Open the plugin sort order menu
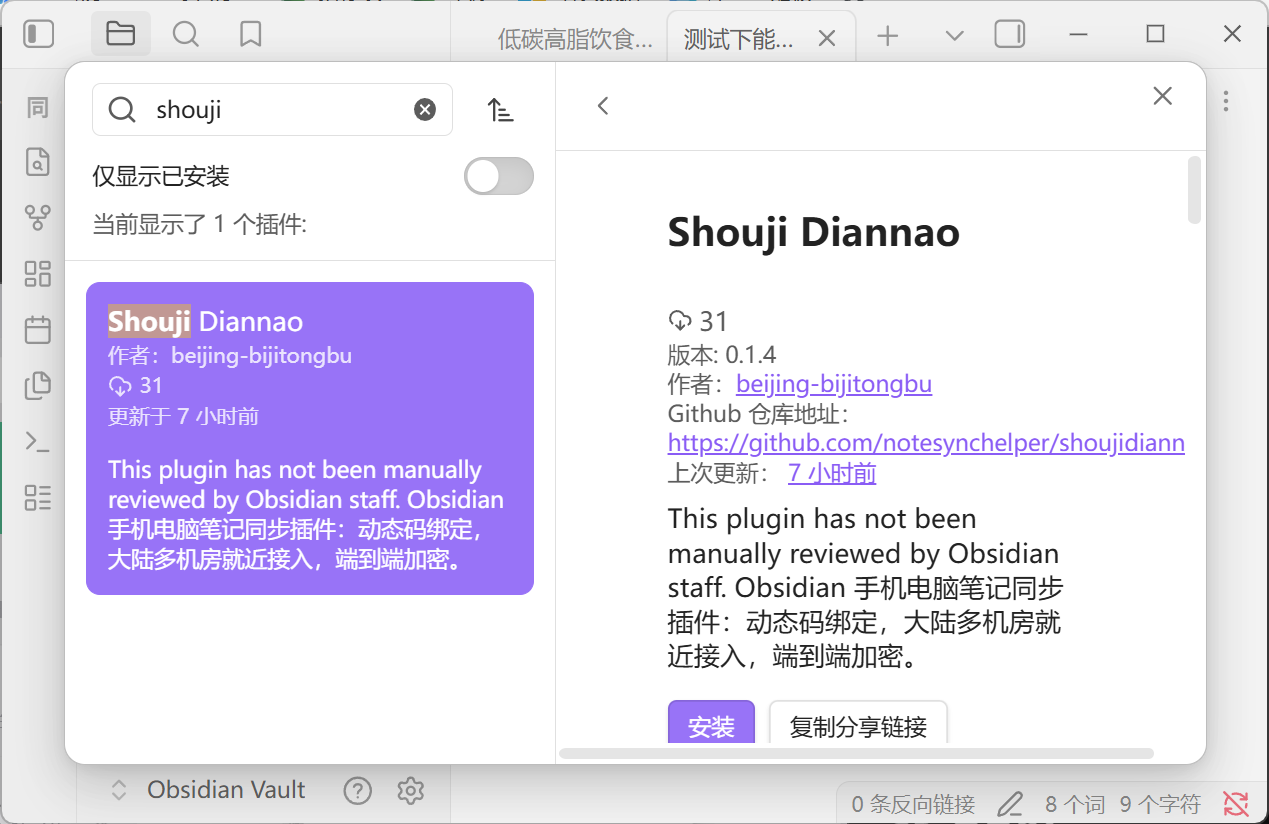 500,110
